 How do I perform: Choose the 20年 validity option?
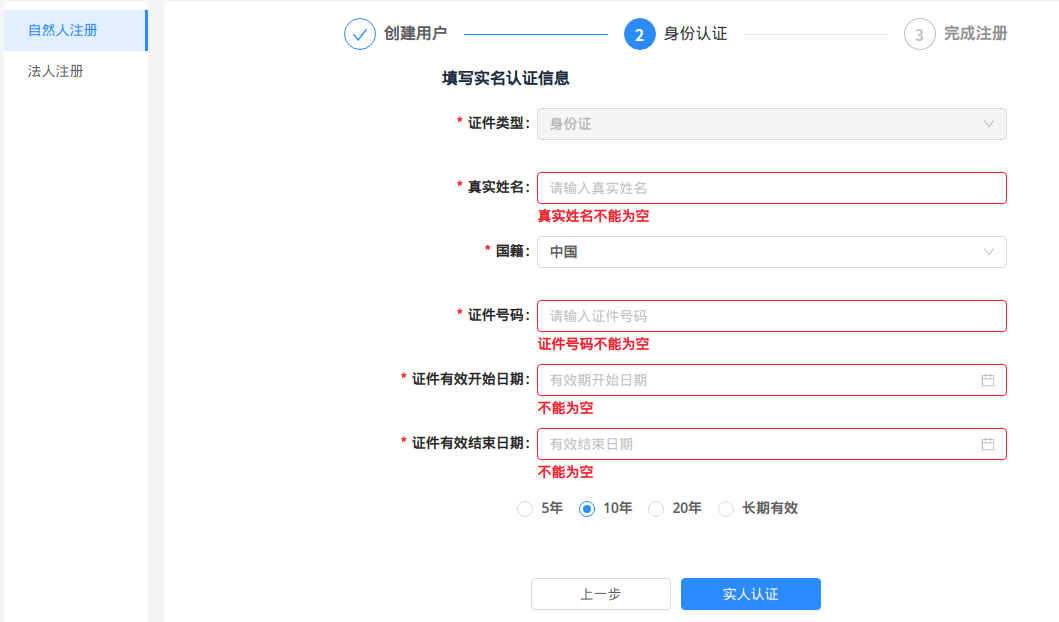(x=656, y=509)
